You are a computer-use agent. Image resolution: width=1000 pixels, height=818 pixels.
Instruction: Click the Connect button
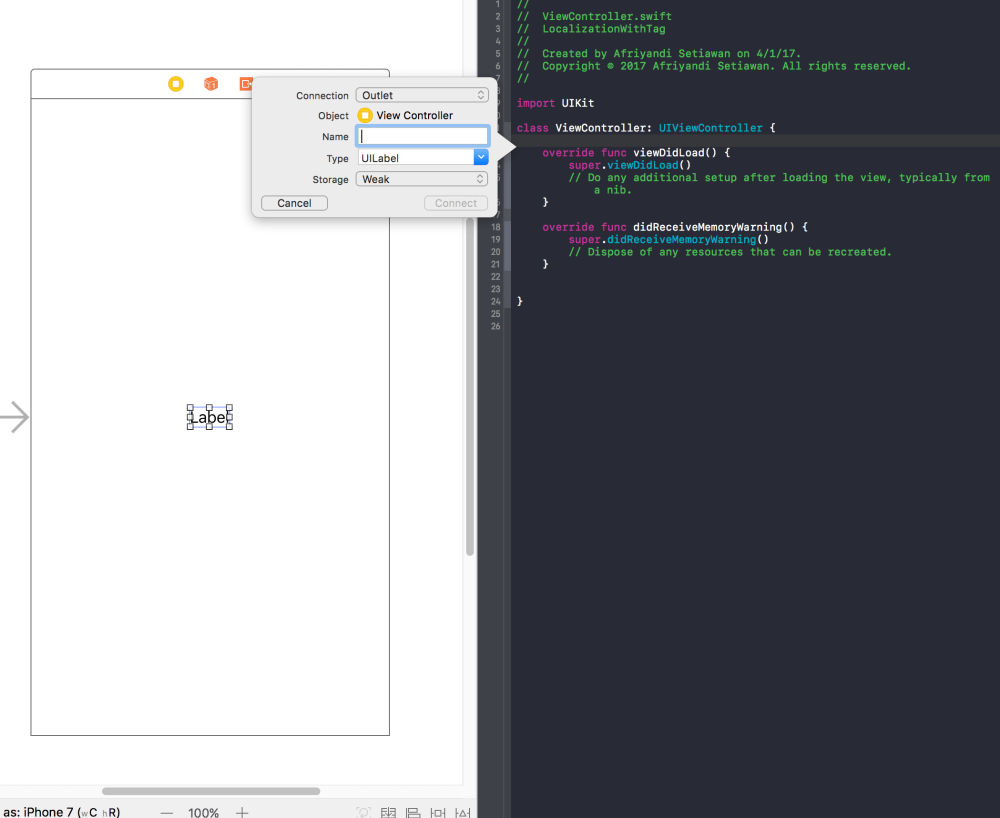point(455,203)
